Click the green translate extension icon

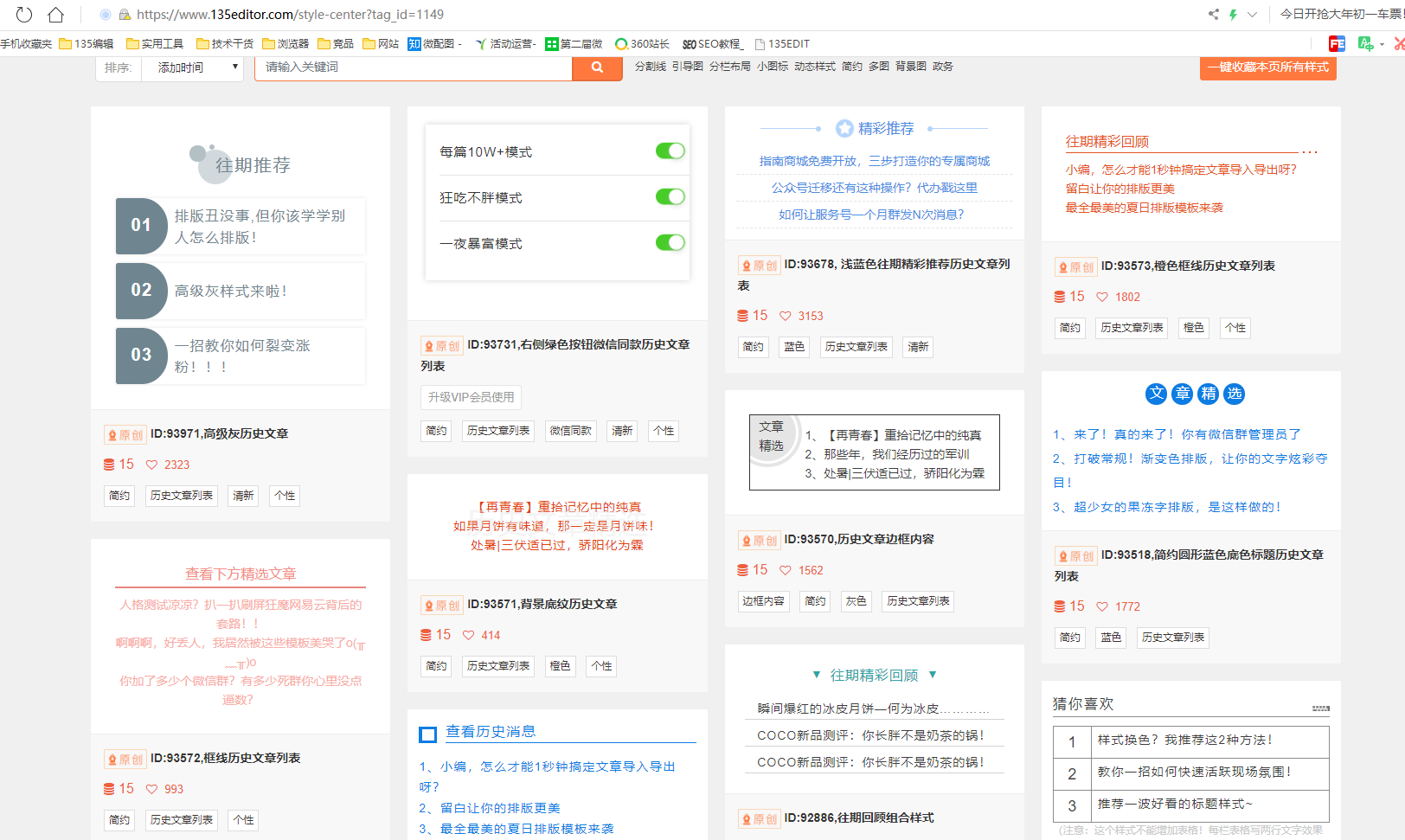click(1366, 43)
